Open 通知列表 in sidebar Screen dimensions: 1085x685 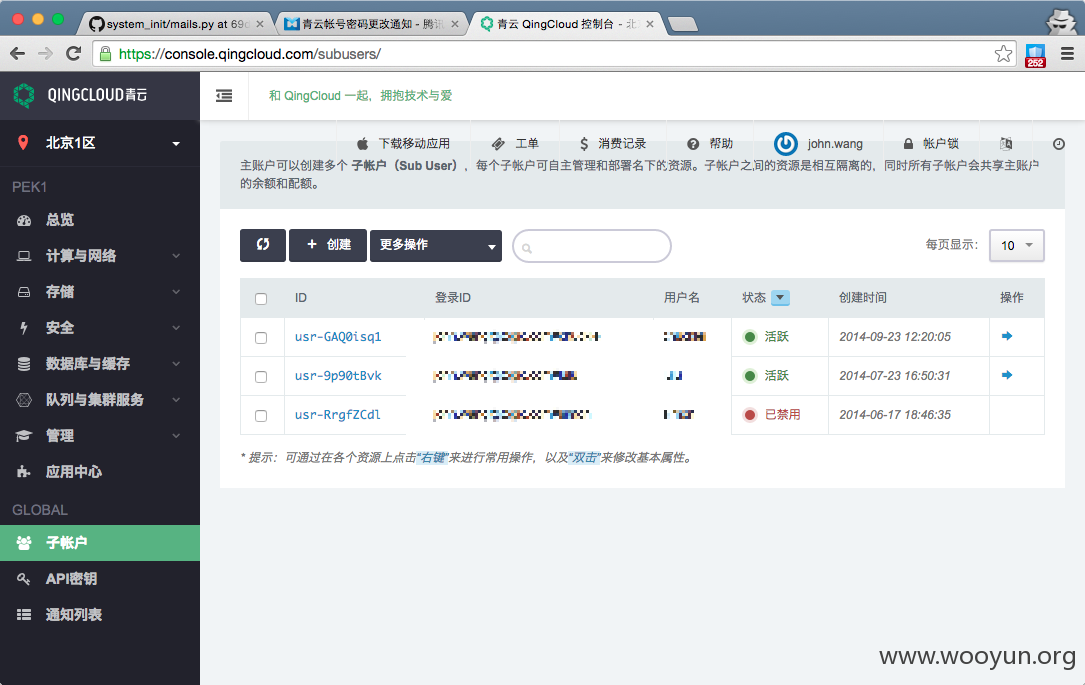[100, 615]
